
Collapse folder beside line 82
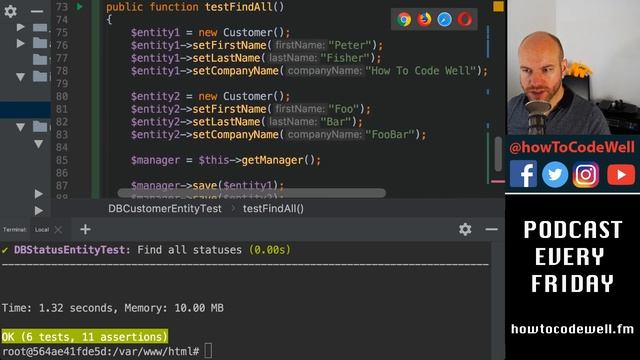click(20, 127)
